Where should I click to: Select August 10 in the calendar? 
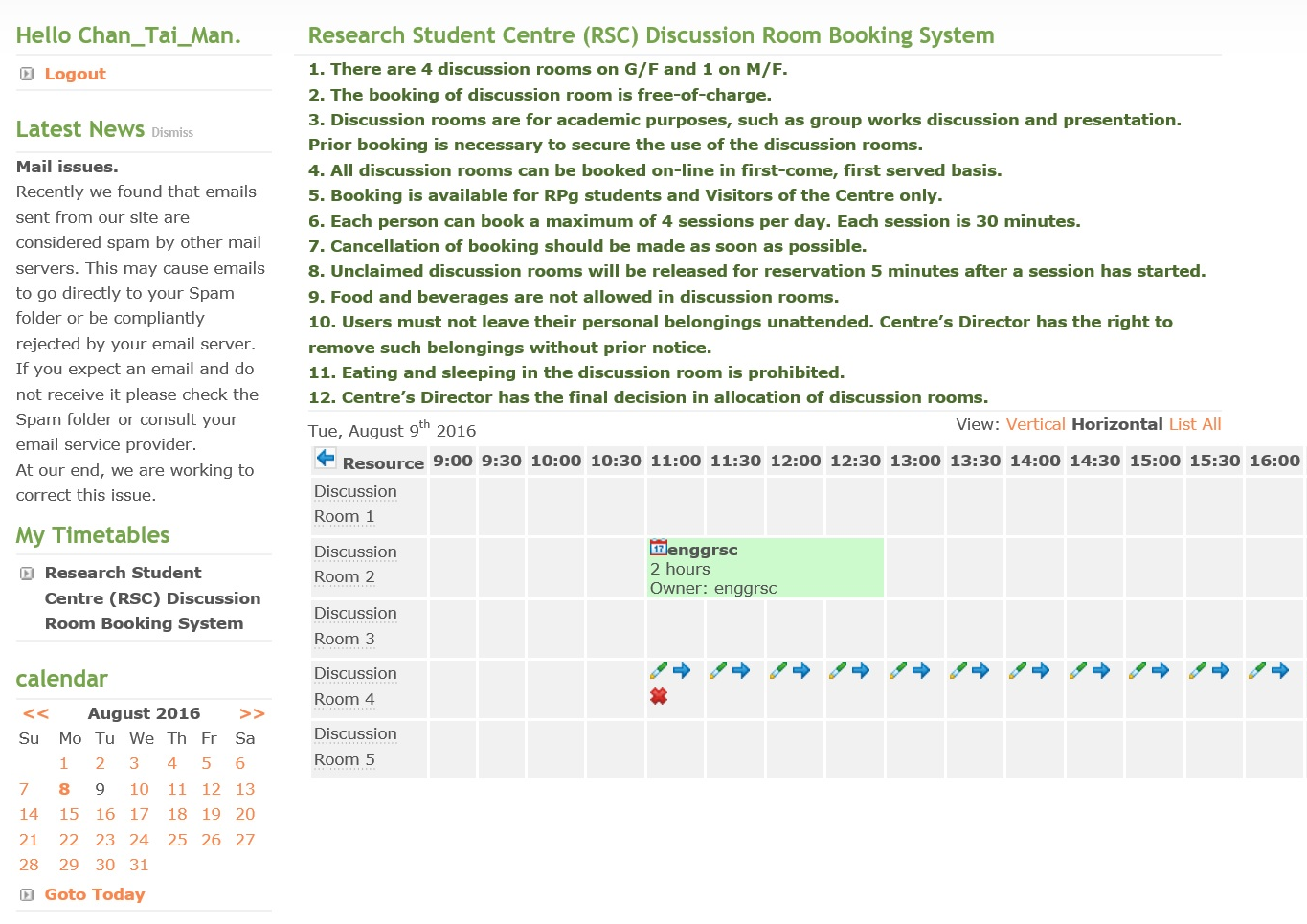coord(139,789)
